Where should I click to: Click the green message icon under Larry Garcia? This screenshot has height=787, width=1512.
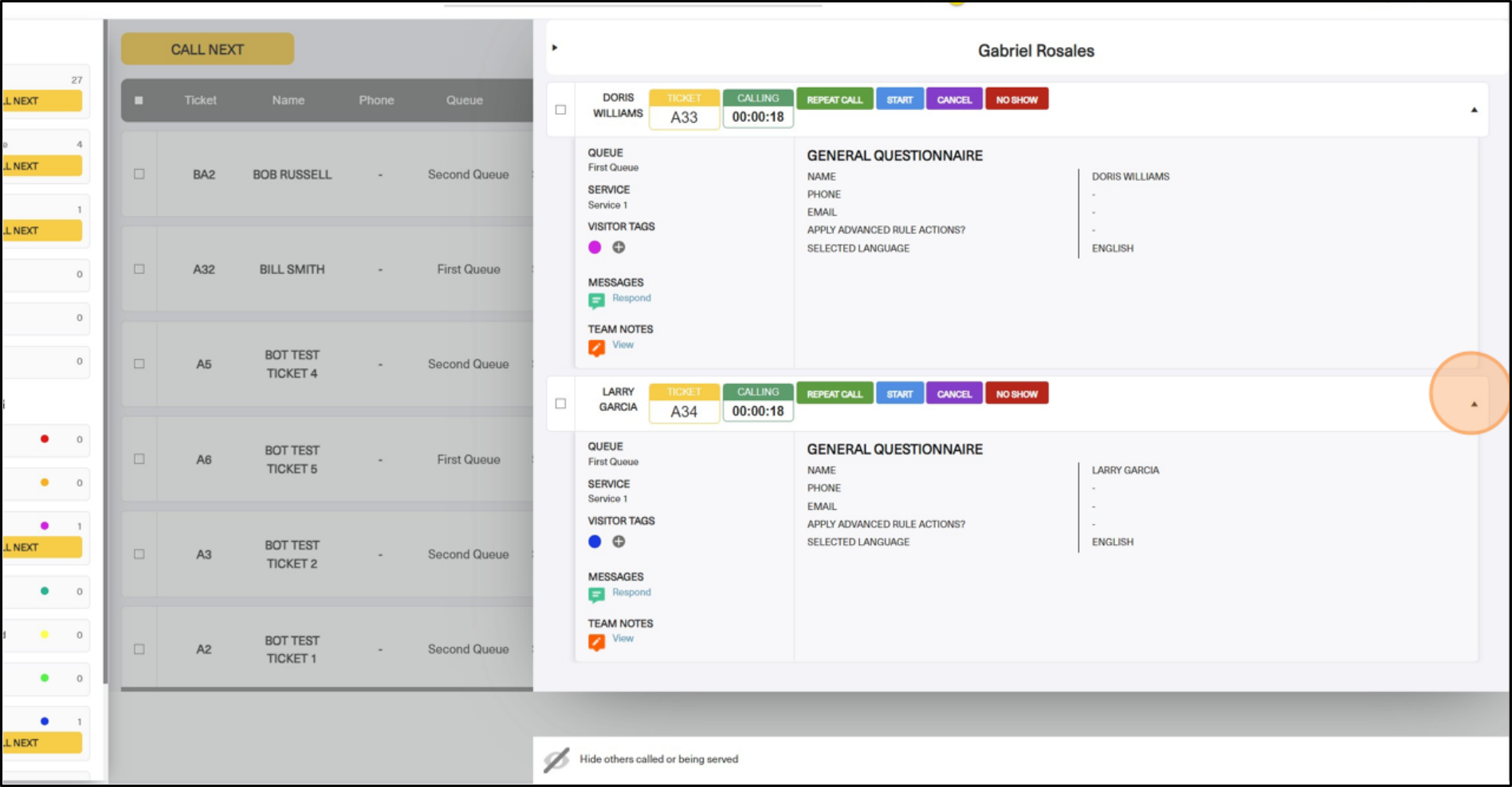point(596,594)
